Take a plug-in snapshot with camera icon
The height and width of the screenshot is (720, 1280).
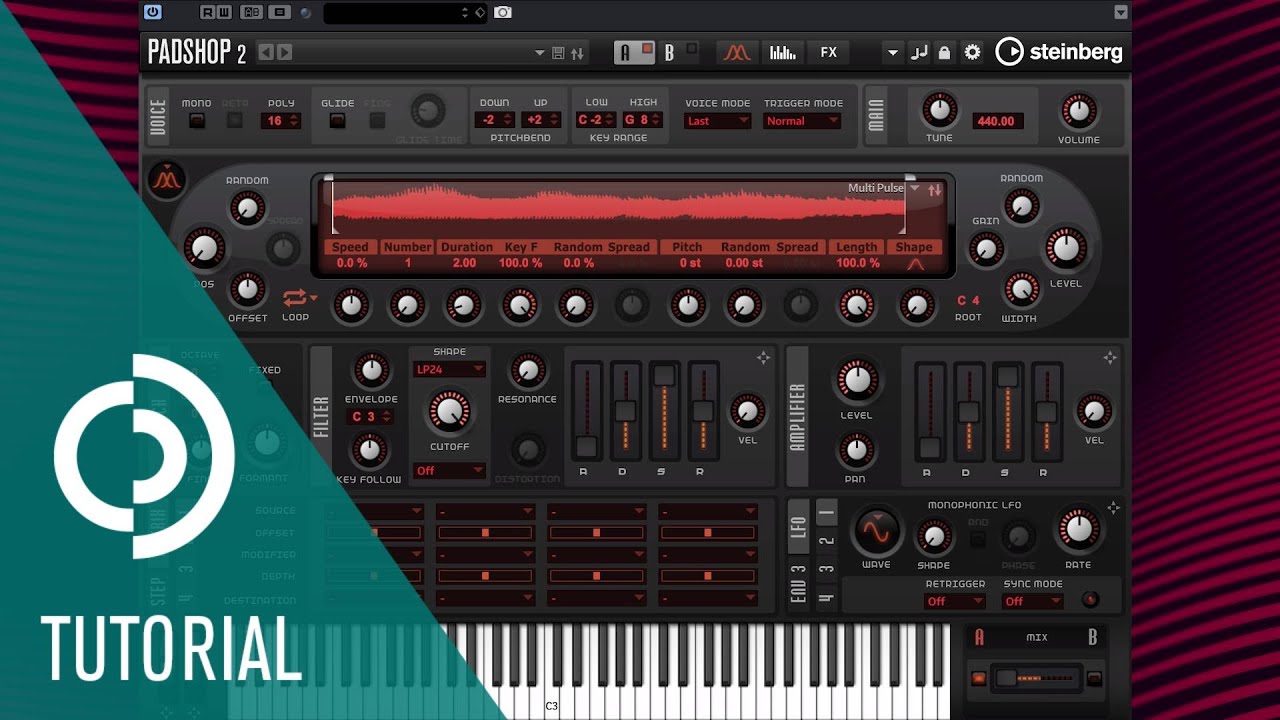[x=503, y=12]
